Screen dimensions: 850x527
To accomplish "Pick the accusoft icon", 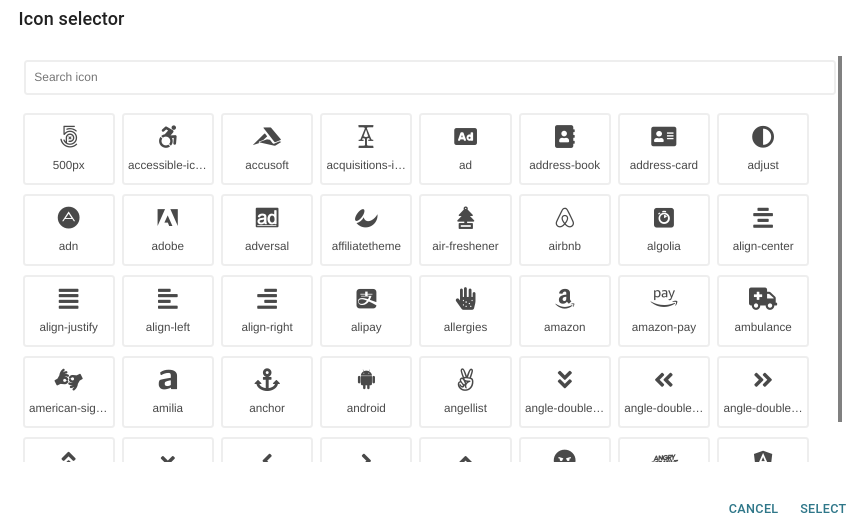I will tap(267, 149).
